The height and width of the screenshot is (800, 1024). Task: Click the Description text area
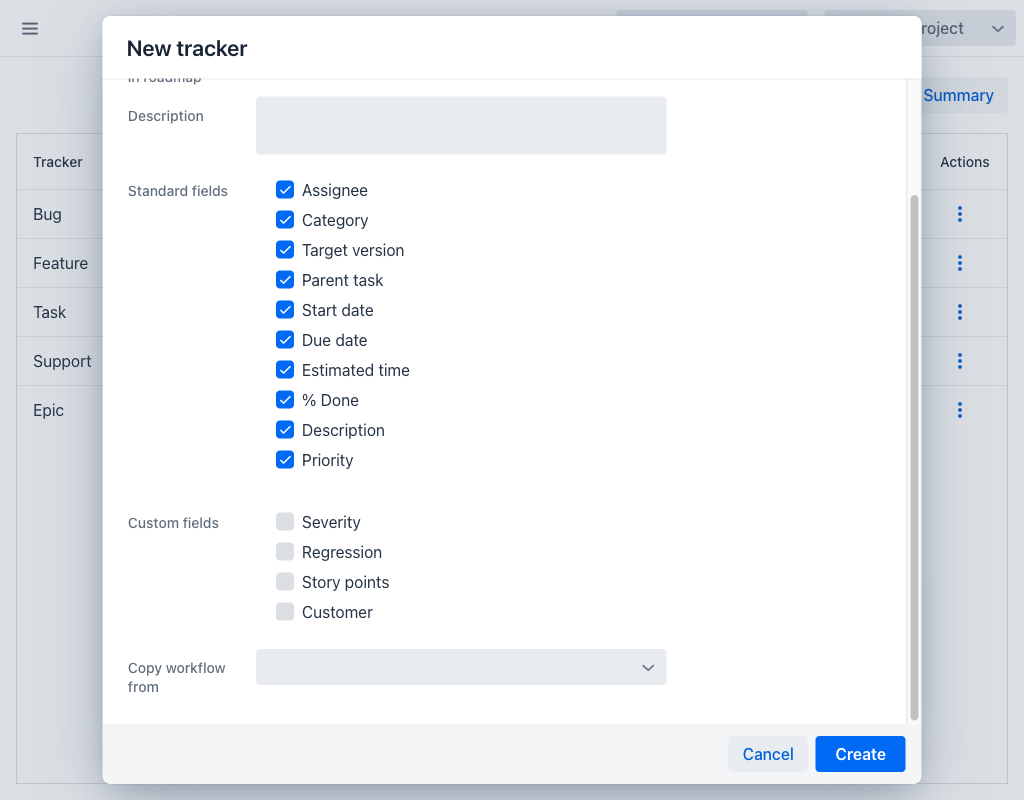tap(461, 125)
